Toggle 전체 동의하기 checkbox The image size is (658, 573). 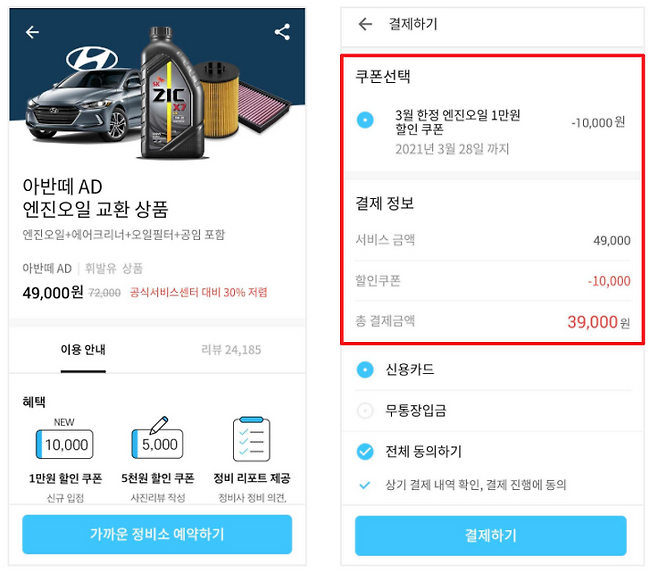tap(366, 451)
